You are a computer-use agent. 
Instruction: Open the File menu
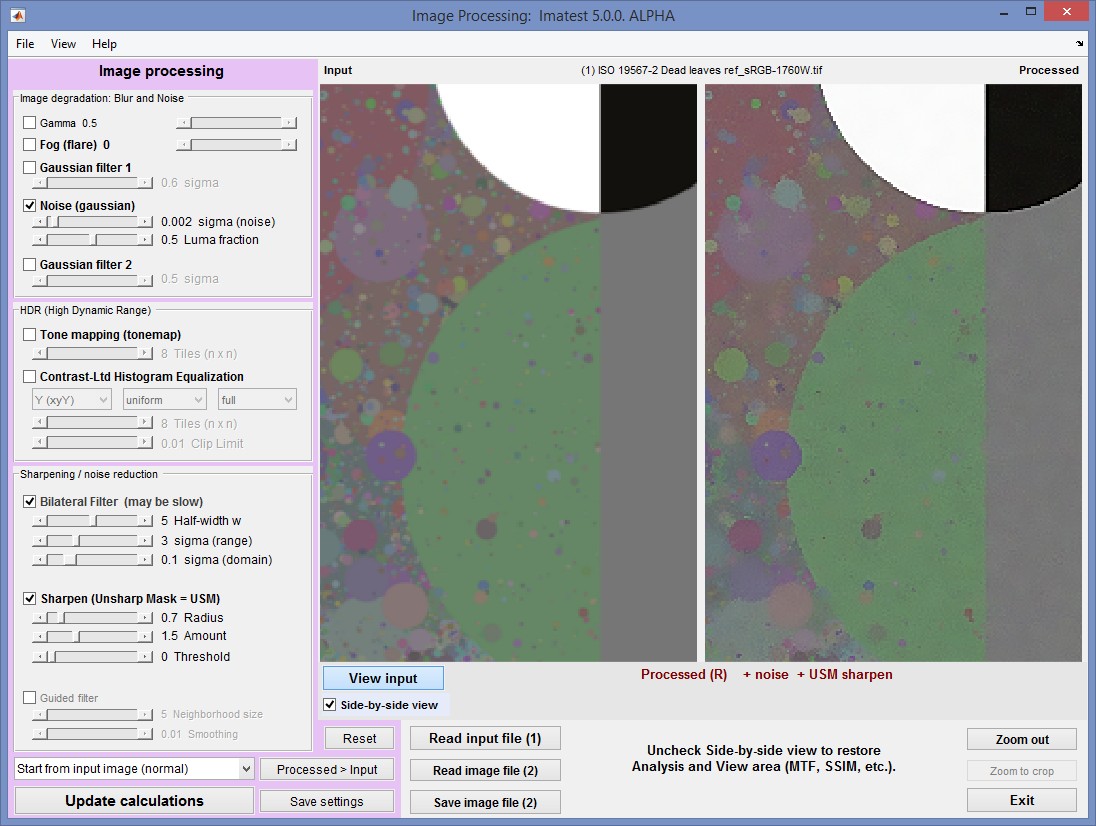(25, 44)
